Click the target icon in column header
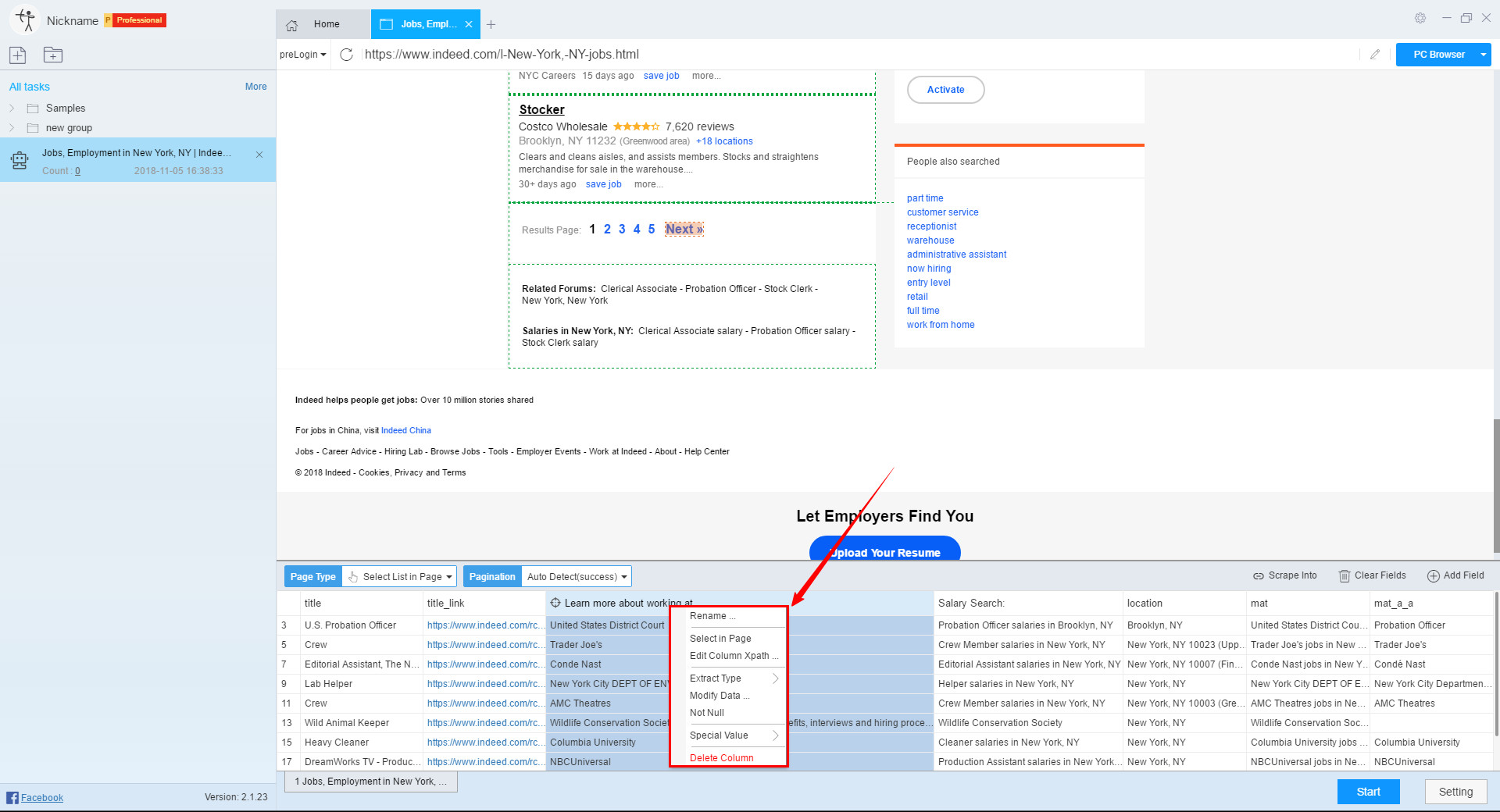The width and height of the screenshot is (1500, 812). (x=555, y=603)
